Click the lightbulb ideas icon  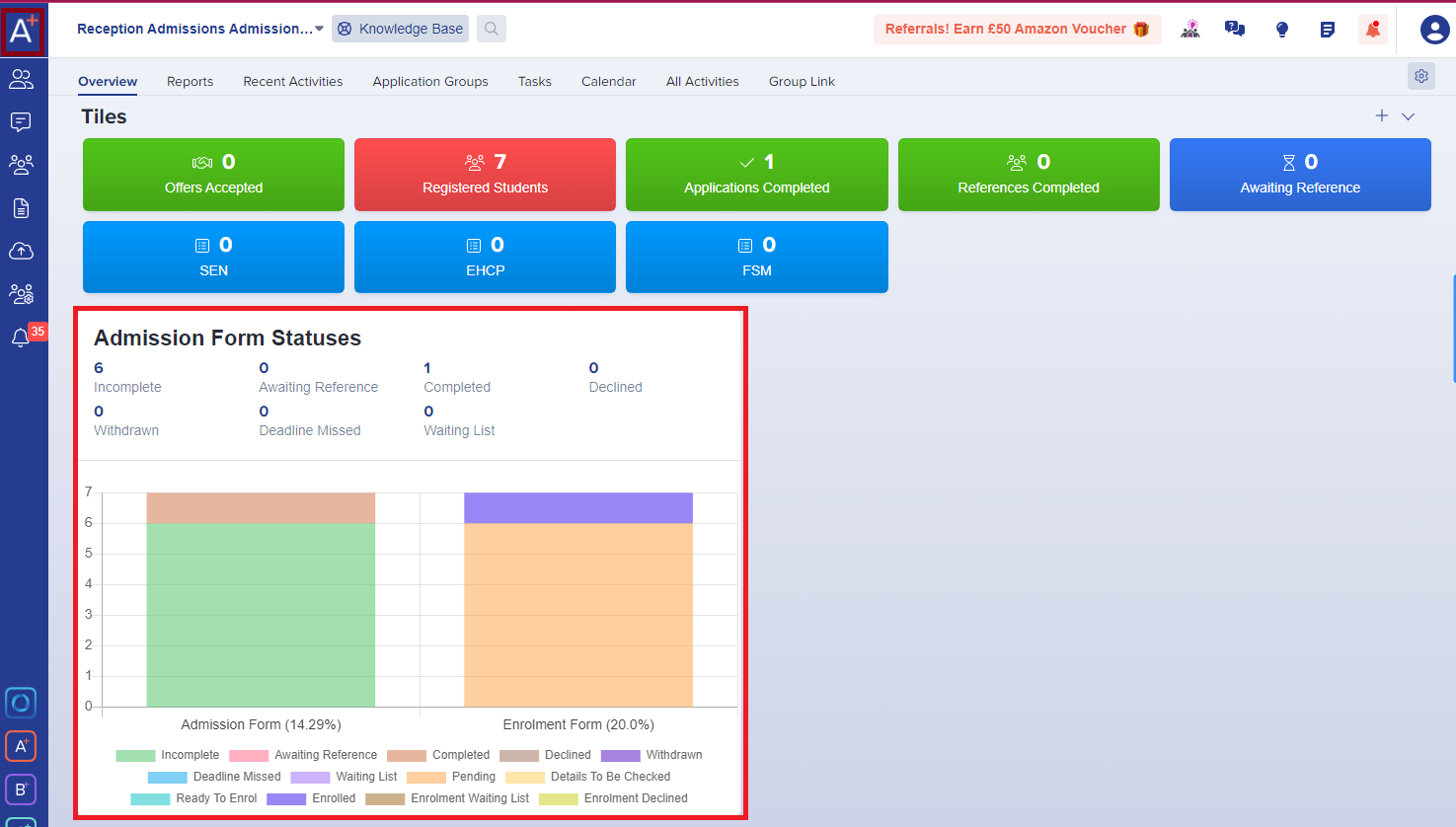[1282, 30]
